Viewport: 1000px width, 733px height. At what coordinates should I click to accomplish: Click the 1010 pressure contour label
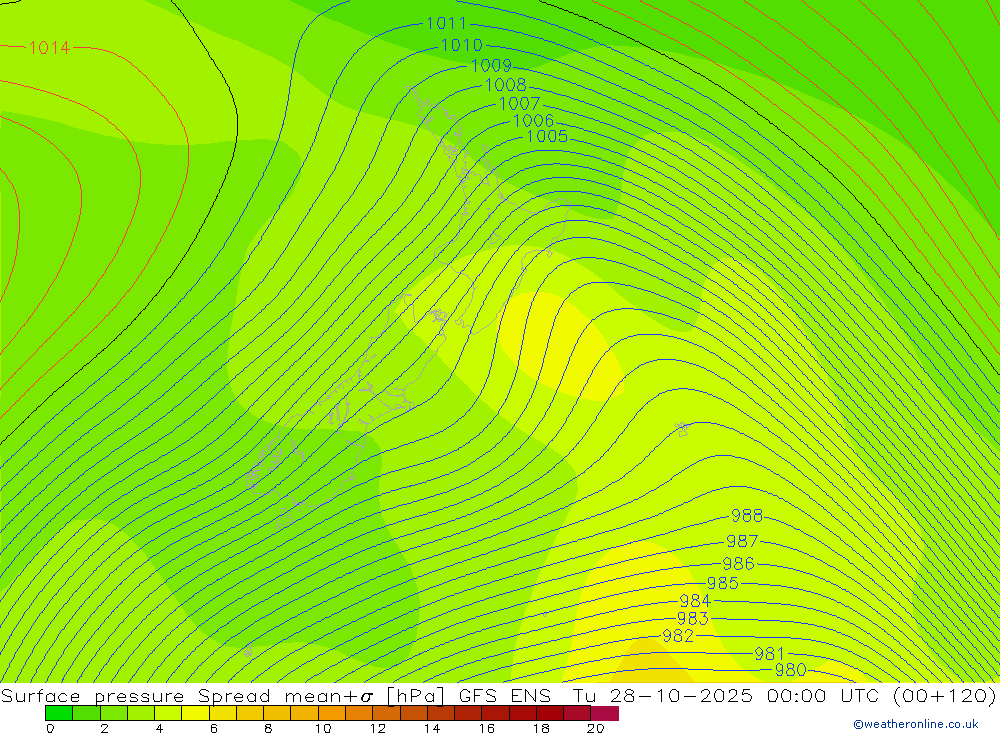[462, 45]
